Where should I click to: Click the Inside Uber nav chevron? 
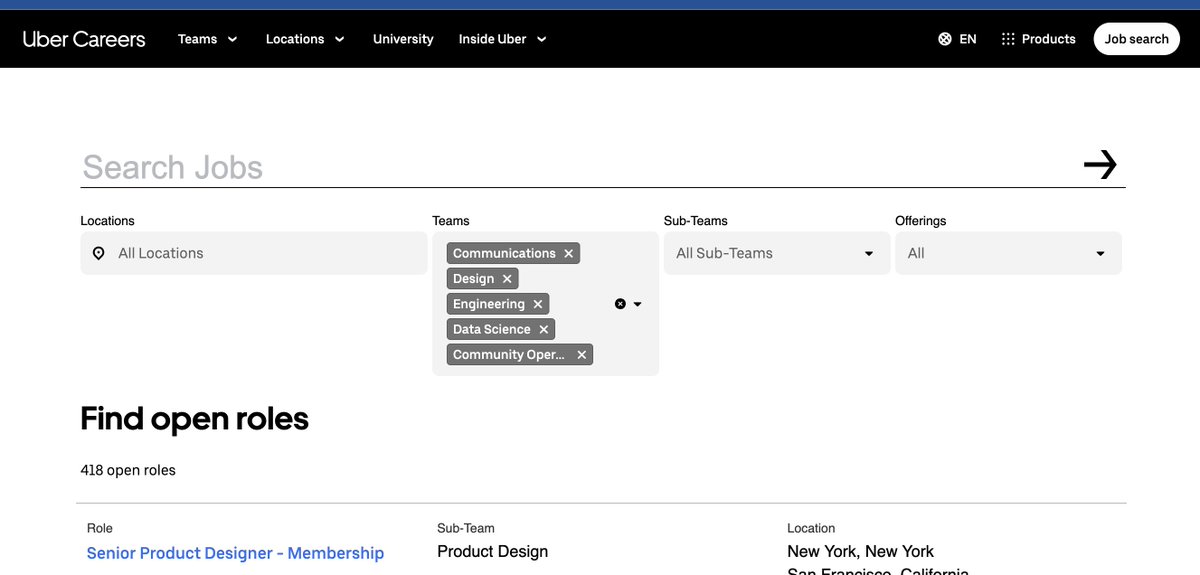coord(542,39)
